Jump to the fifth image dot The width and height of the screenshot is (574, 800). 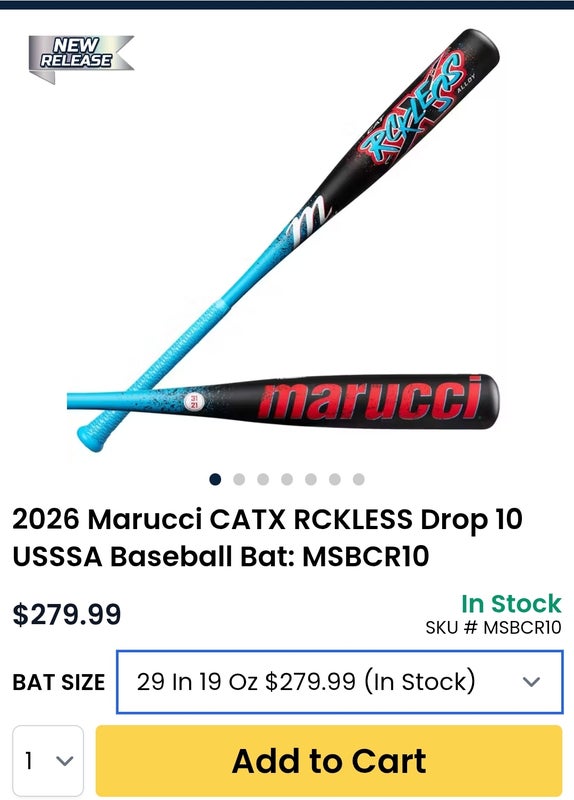[311, 479]
